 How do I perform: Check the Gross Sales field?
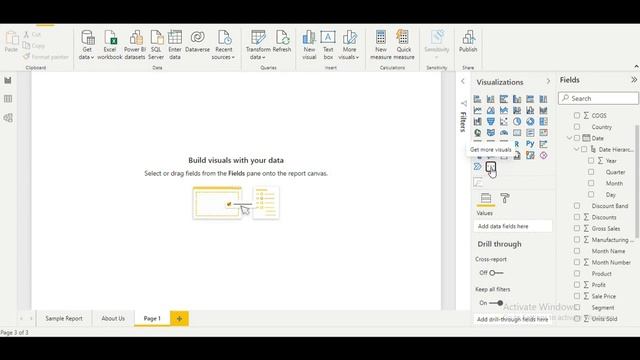[x=577, y=228]
